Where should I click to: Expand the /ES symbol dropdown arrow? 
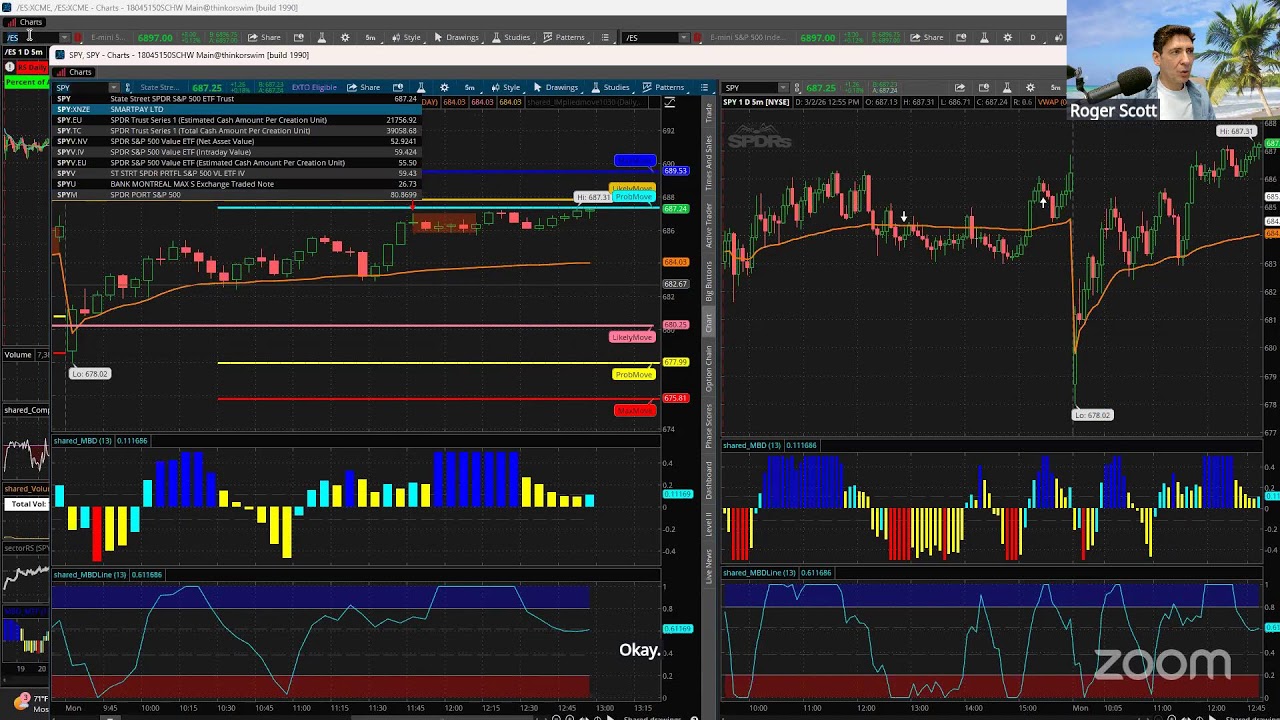64,38
